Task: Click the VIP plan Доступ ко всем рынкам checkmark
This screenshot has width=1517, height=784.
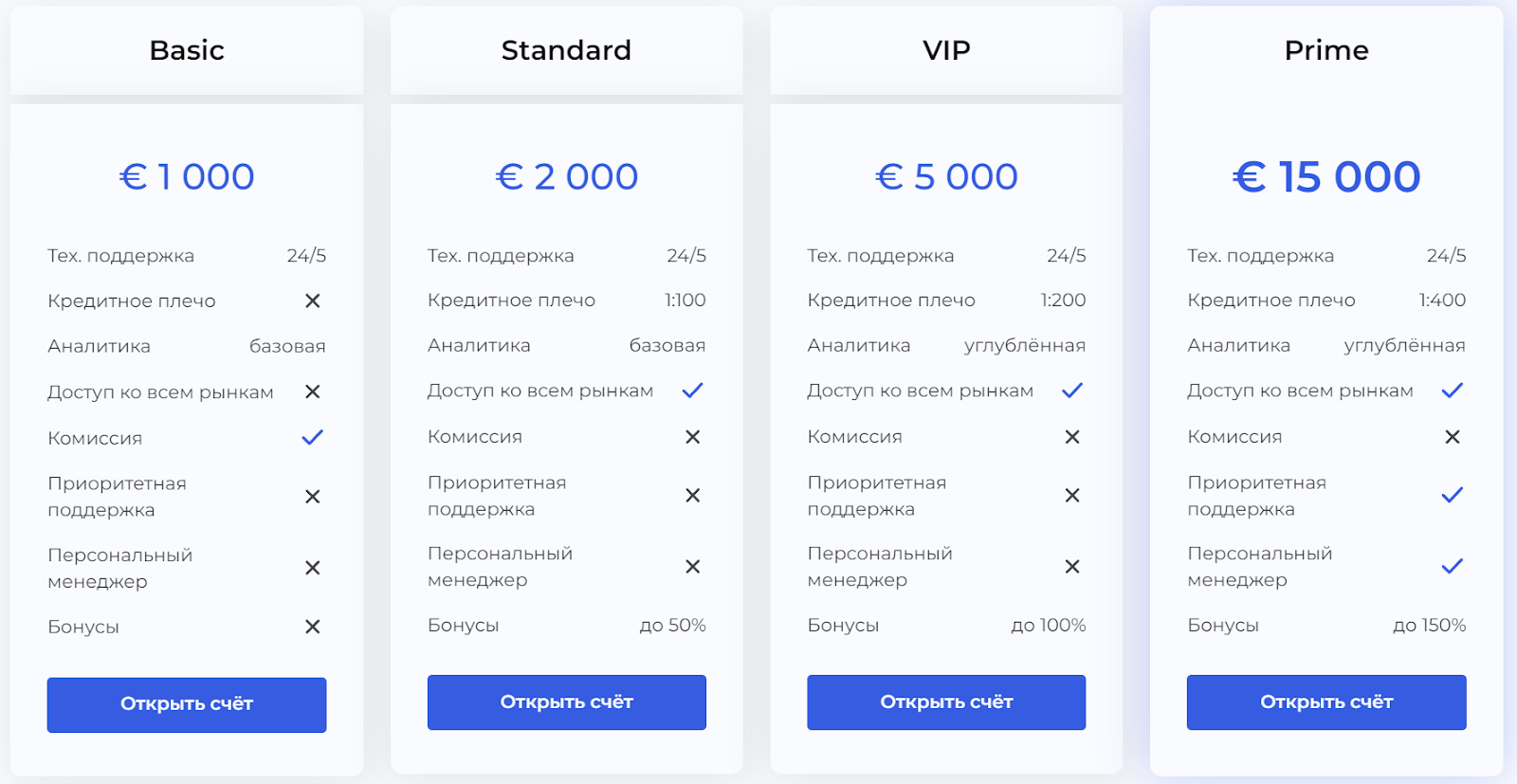Action: pyautogui.click(x=1072, y=390)
